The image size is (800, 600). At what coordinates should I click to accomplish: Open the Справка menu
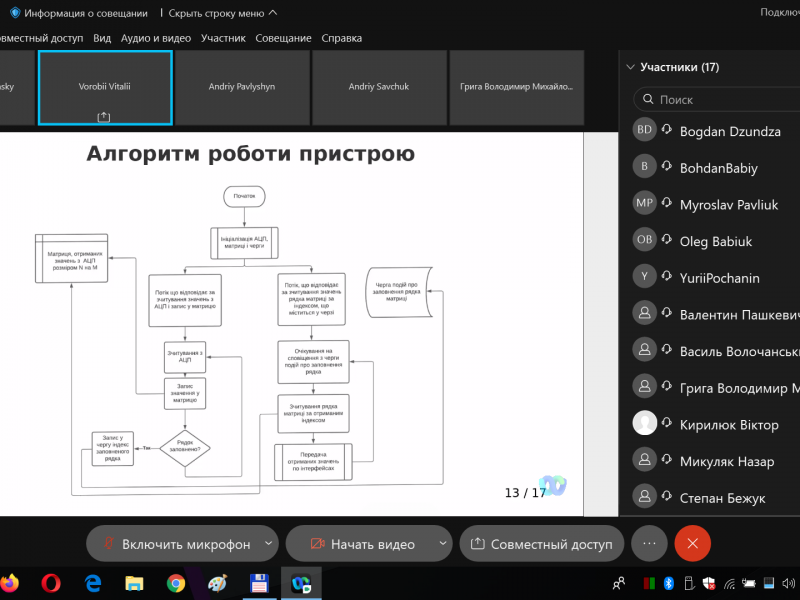[x=342, y=38]
